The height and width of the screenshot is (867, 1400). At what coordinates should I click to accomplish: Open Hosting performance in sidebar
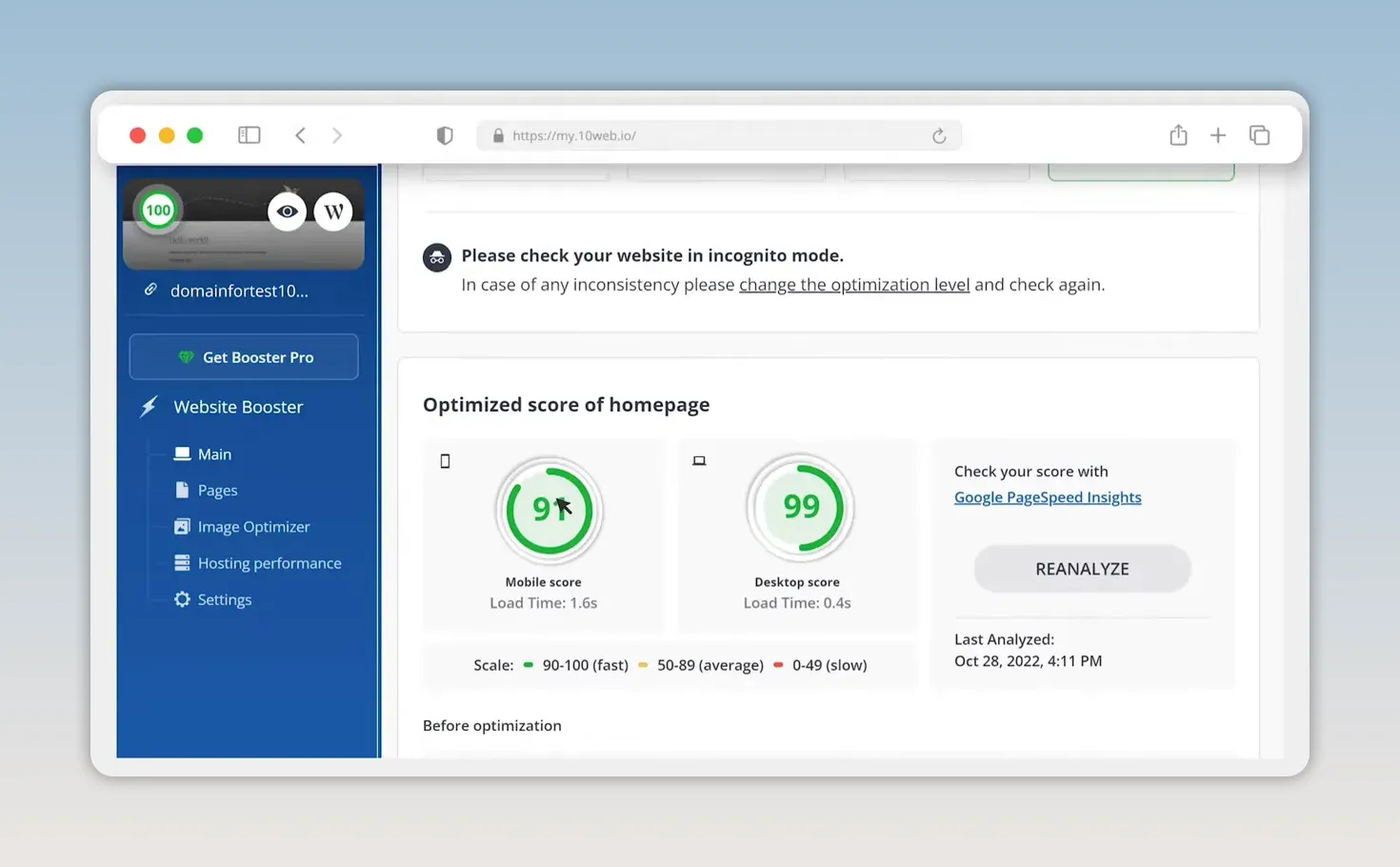[270, 563]
